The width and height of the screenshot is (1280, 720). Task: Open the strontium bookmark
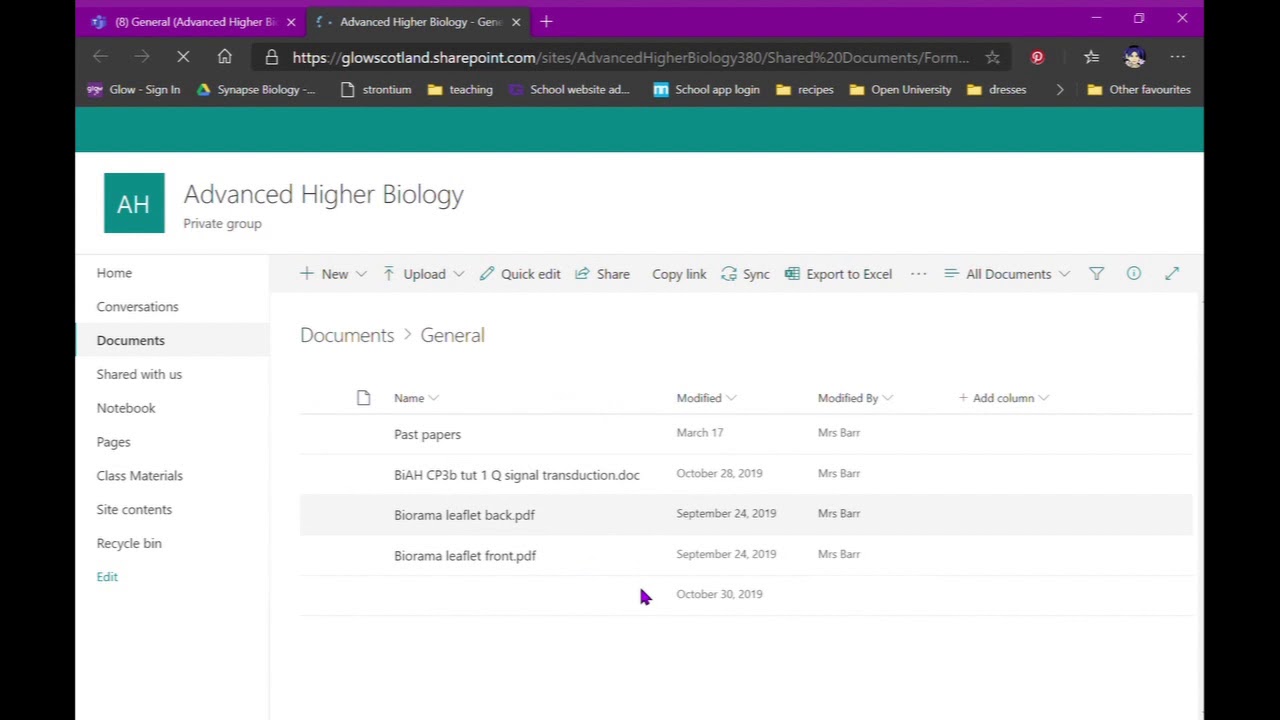[x=376, y=89]
